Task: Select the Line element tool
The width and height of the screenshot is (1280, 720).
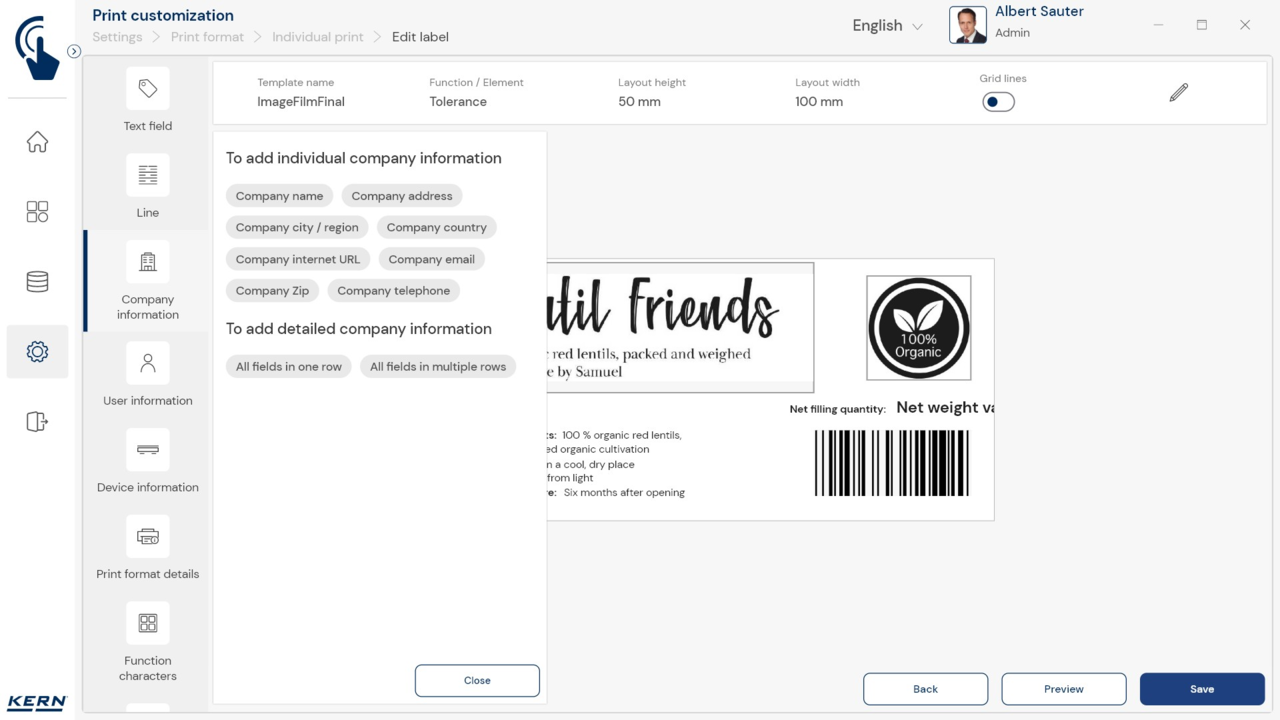Action: (148, 187)
